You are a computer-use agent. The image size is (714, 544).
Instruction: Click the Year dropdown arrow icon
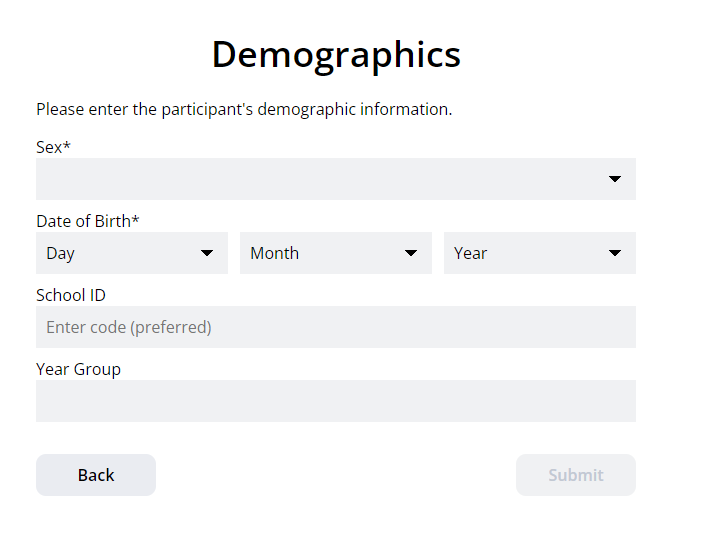pyautogui.click(x=615, y=253)
